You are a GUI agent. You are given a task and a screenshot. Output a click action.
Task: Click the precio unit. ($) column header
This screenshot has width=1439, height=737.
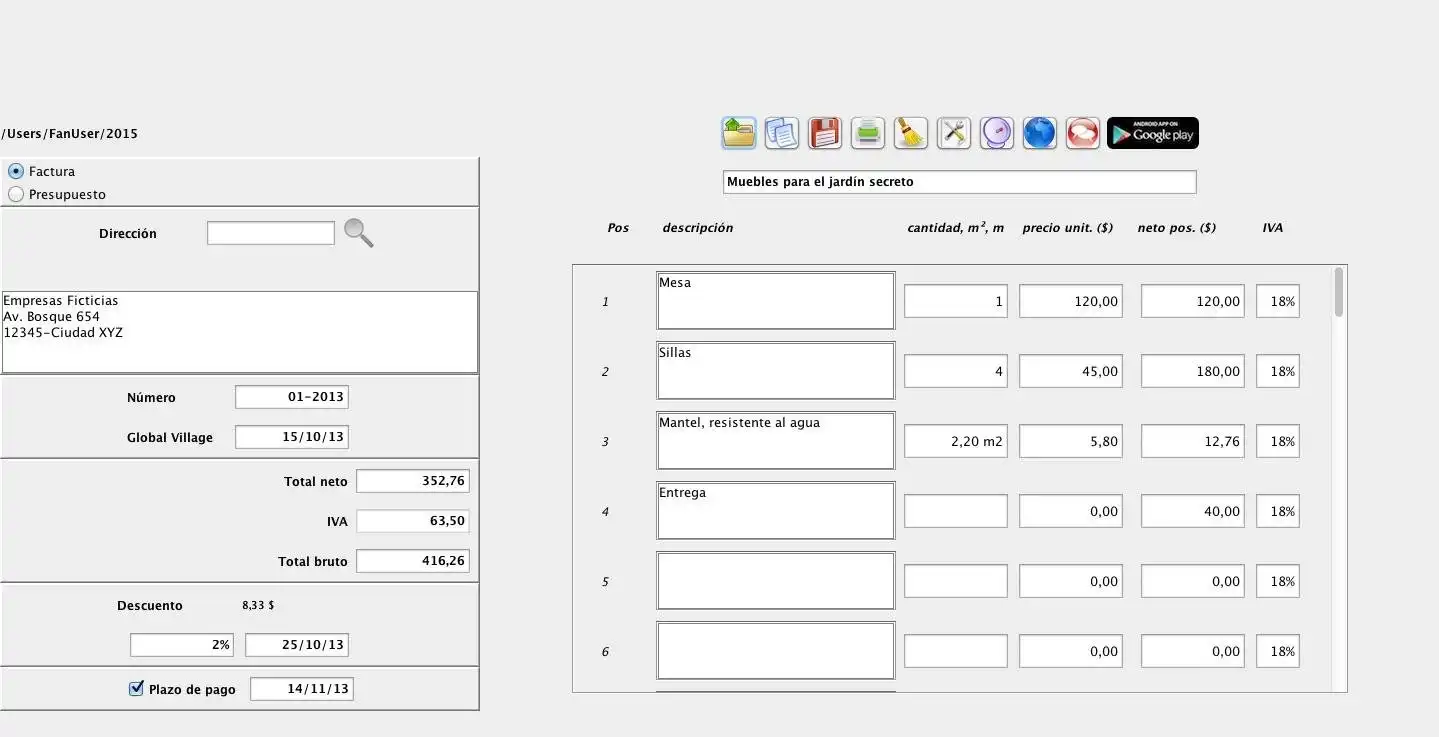pos(1068,228)
